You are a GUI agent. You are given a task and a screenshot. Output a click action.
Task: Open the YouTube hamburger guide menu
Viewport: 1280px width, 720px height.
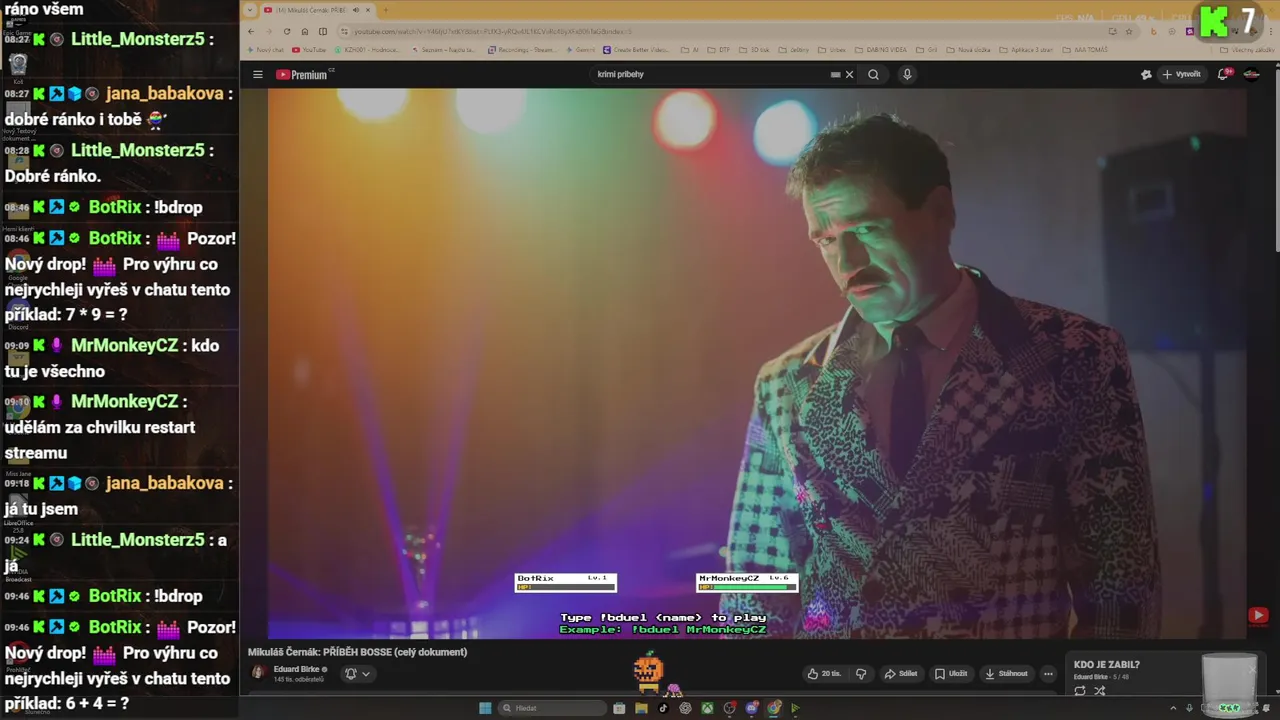pyautogui.click(x=257, y=74)
